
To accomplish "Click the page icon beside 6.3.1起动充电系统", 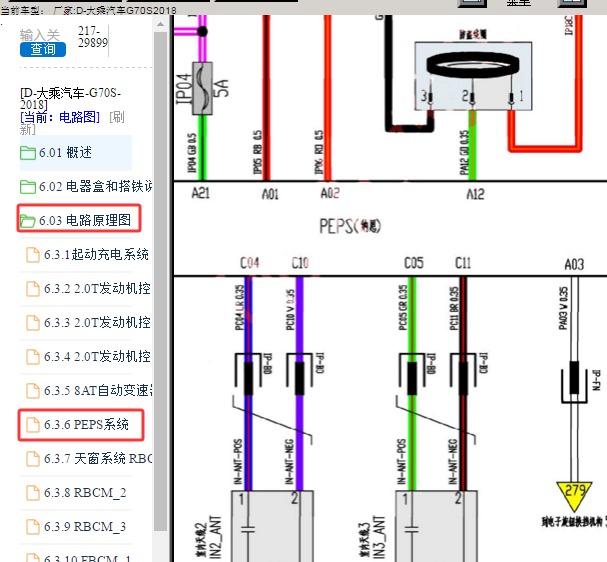I will click(x=33, y=255).
